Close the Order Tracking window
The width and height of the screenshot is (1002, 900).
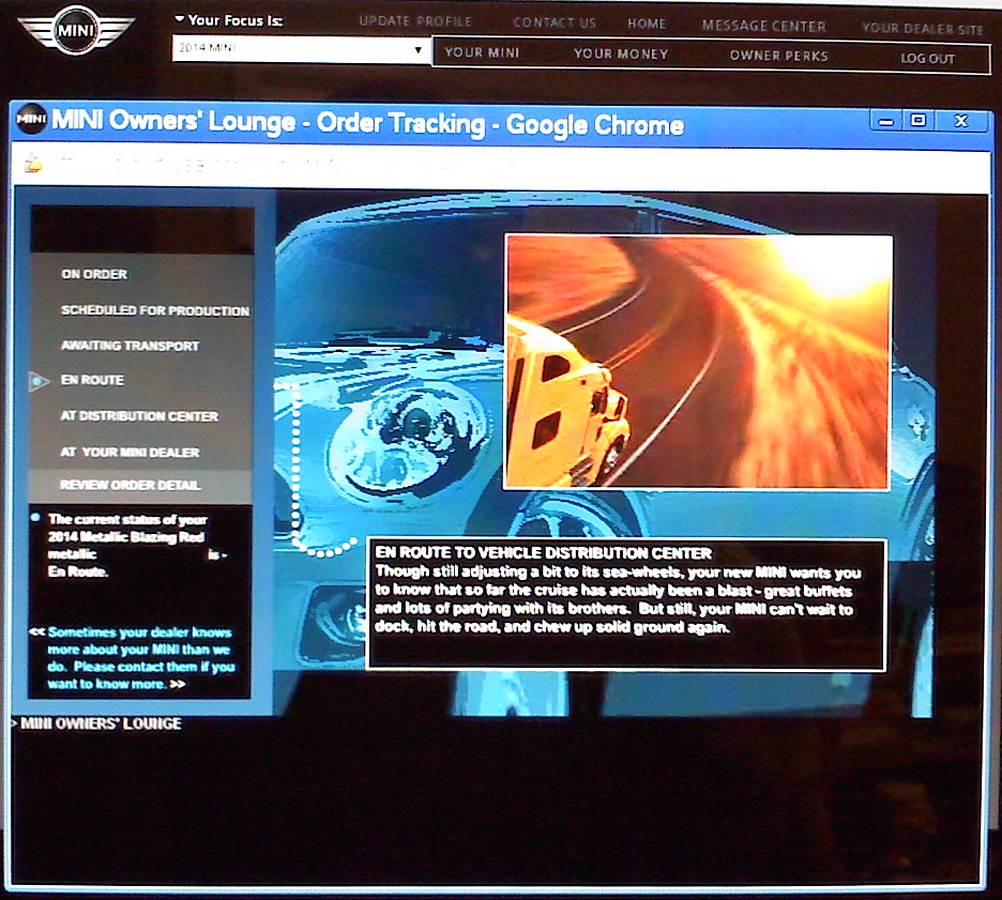(x=961, y=121)
